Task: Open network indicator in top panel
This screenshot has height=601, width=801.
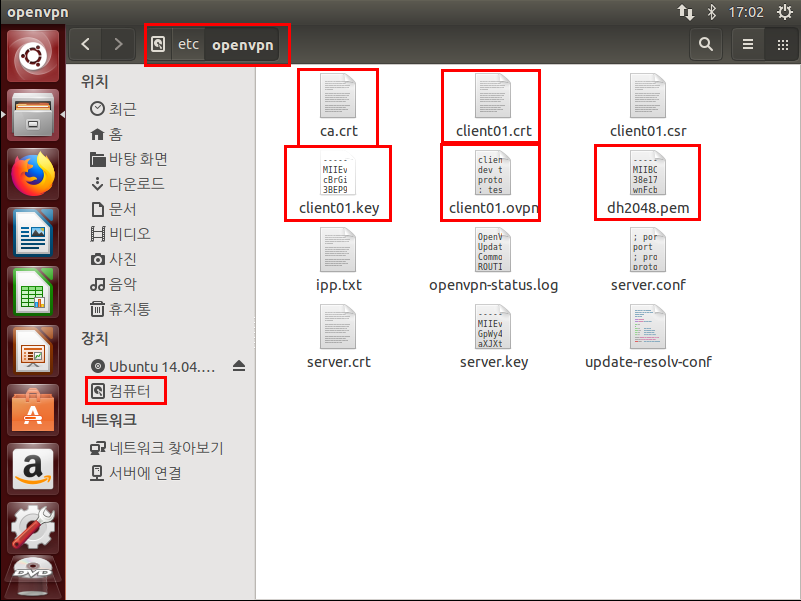Action: (x=686, y=12)
